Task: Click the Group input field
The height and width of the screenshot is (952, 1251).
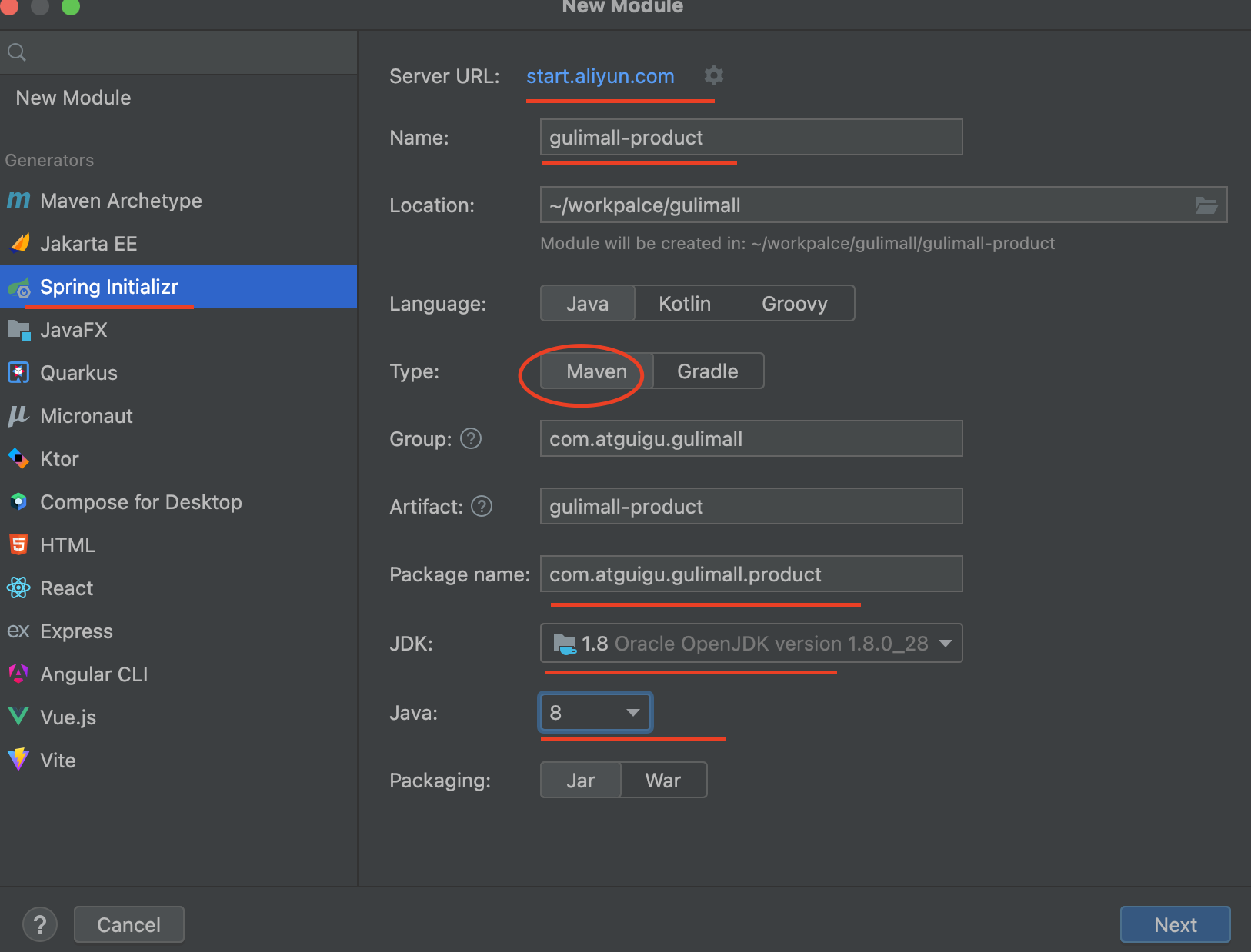Action: click(752, 438)
